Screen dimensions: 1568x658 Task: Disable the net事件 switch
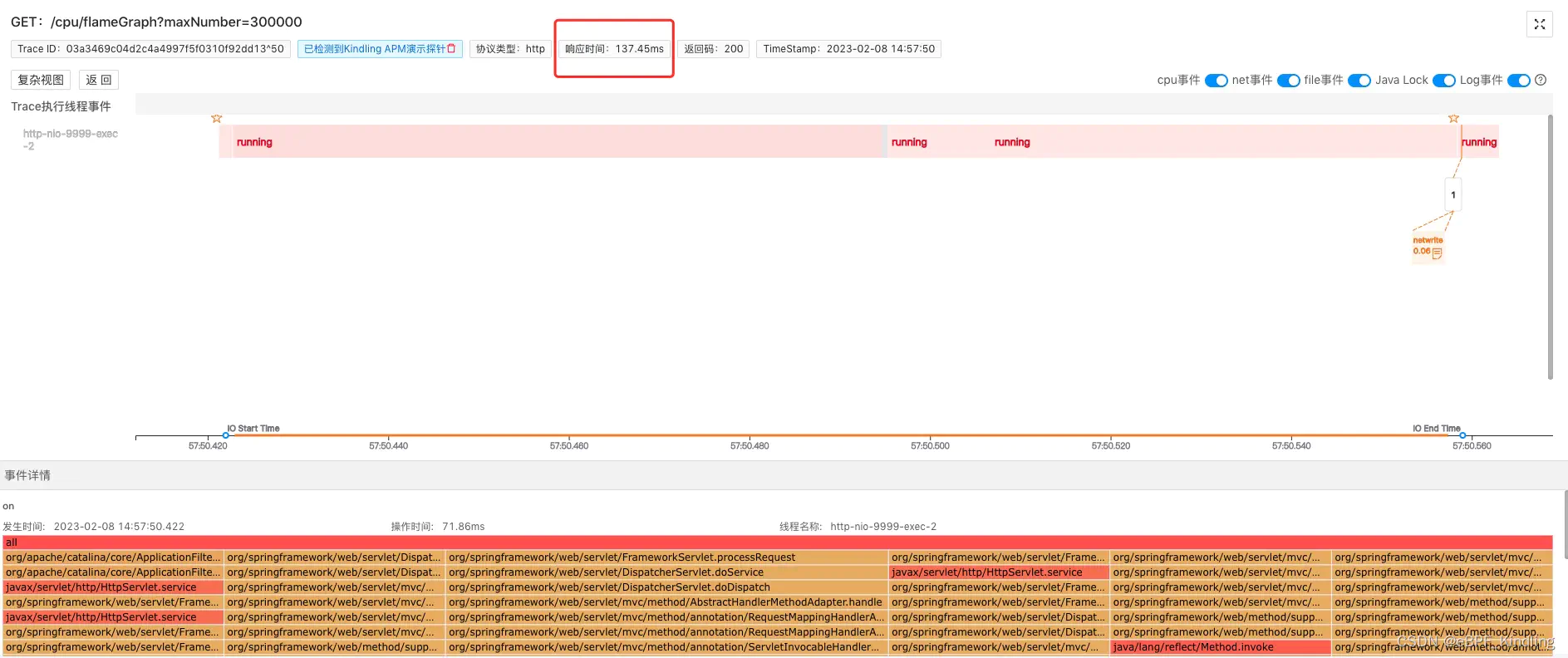[1288, 81]
